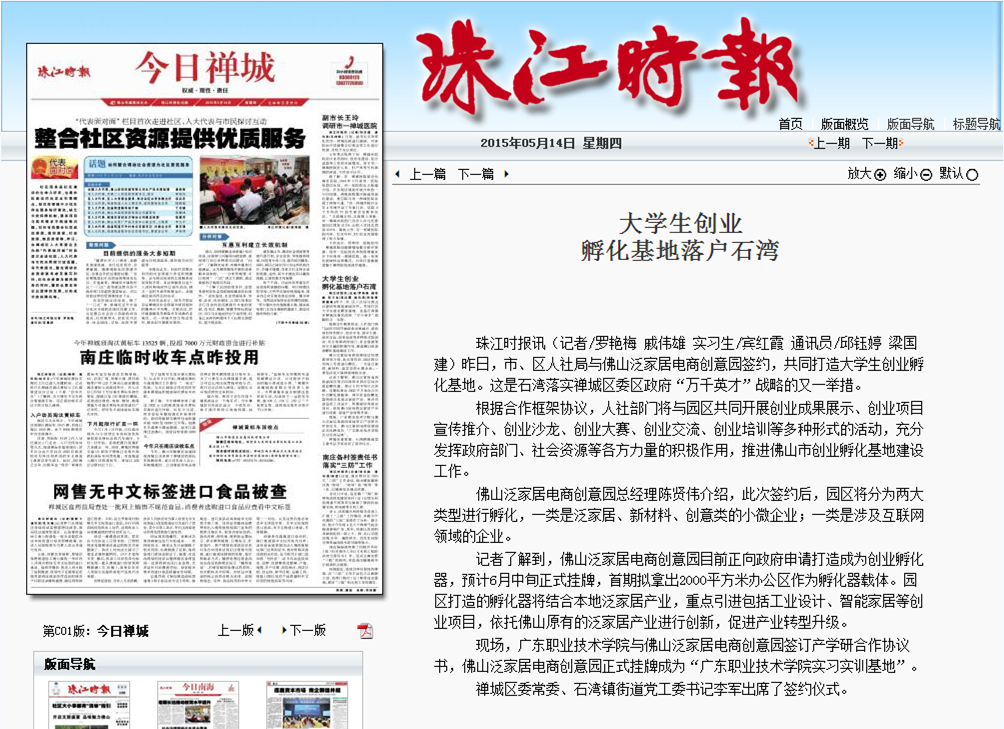Click the 话题 blue box on newspaper page

tap(138, 197)
